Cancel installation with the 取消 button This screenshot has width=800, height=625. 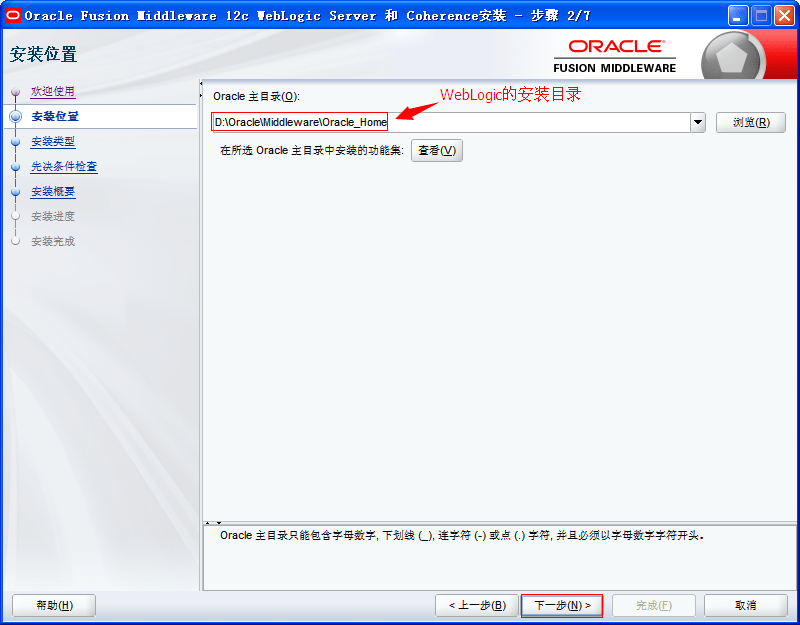point(745,605)
